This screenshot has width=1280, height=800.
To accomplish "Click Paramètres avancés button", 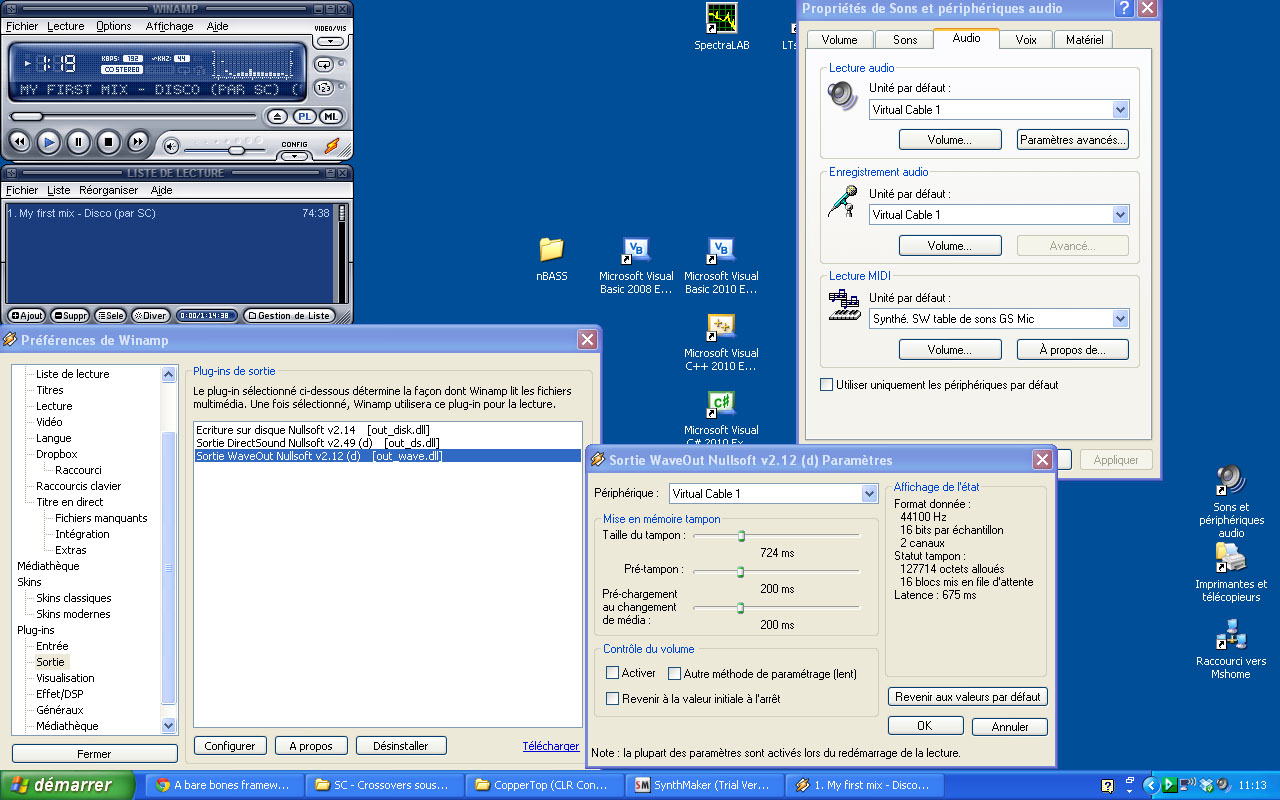I will pyautogui.click(x=1073, y=140).
